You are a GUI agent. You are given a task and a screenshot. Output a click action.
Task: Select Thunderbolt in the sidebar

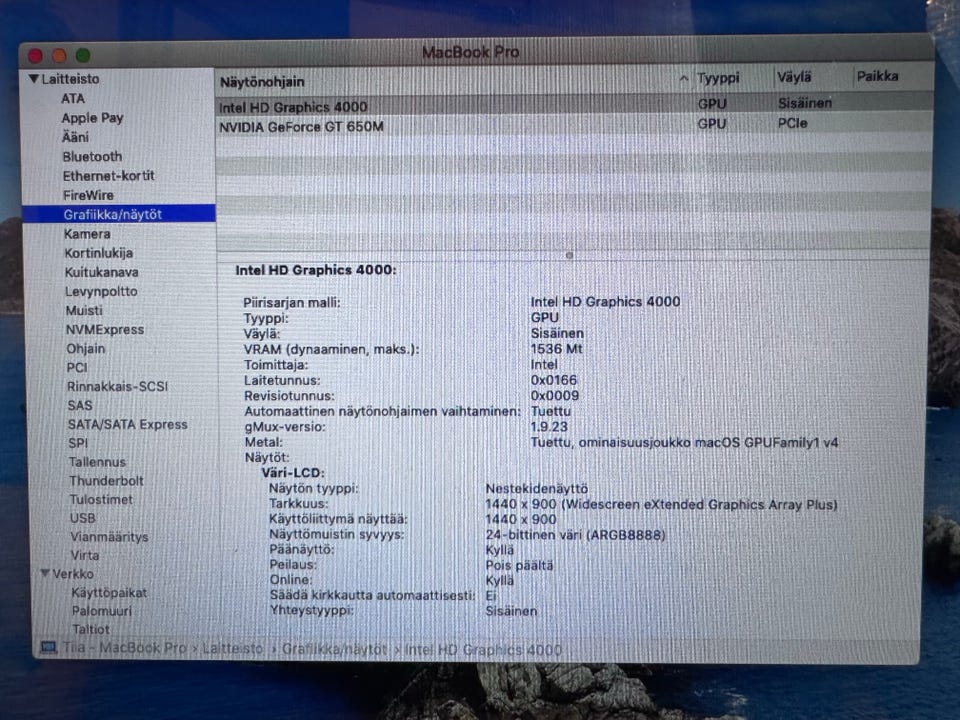click(106, 481)
